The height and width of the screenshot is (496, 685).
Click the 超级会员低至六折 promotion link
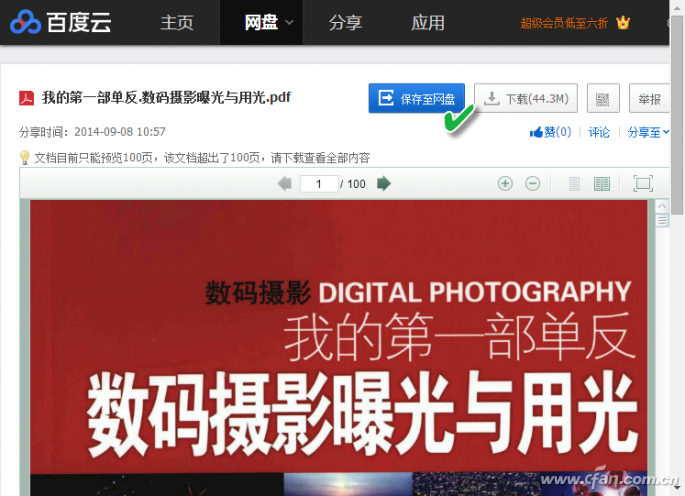point(564,23)
